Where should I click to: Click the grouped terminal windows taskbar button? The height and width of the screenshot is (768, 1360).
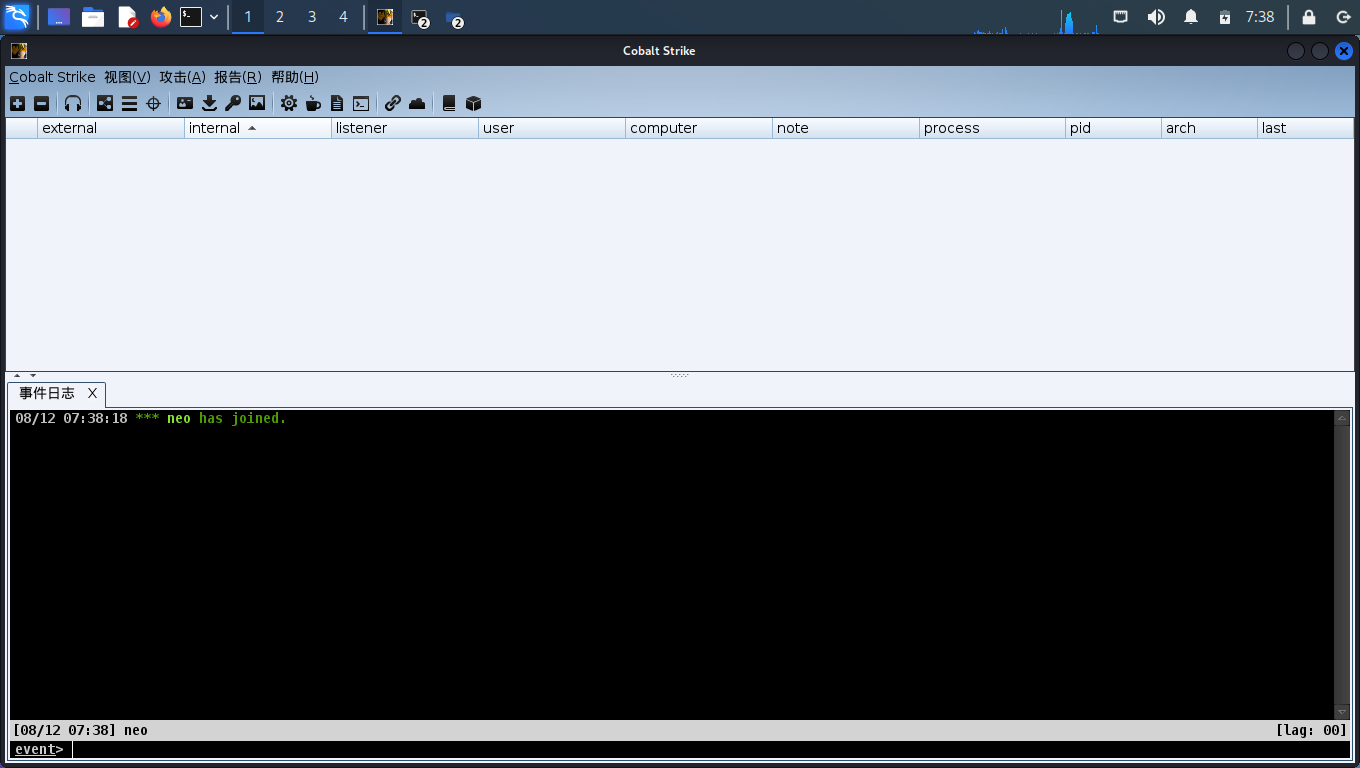click(421, 18)
